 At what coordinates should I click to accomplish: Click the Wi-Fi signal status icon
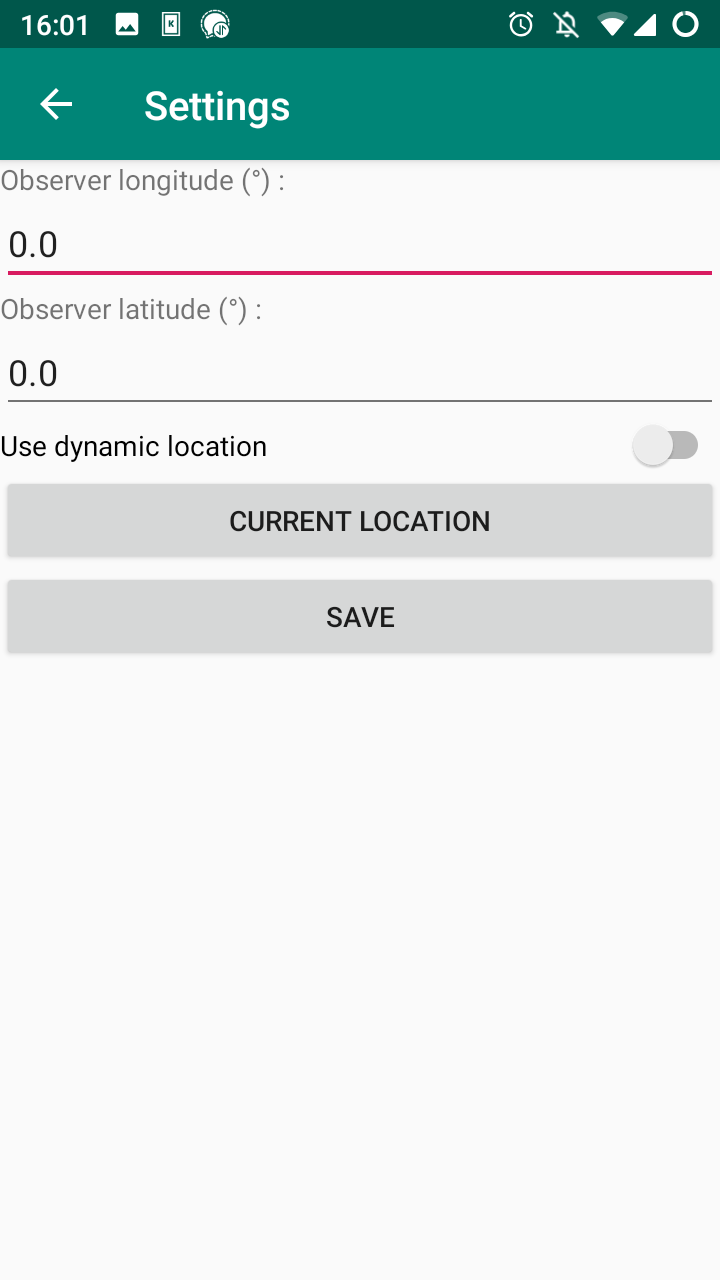[611, 24]
